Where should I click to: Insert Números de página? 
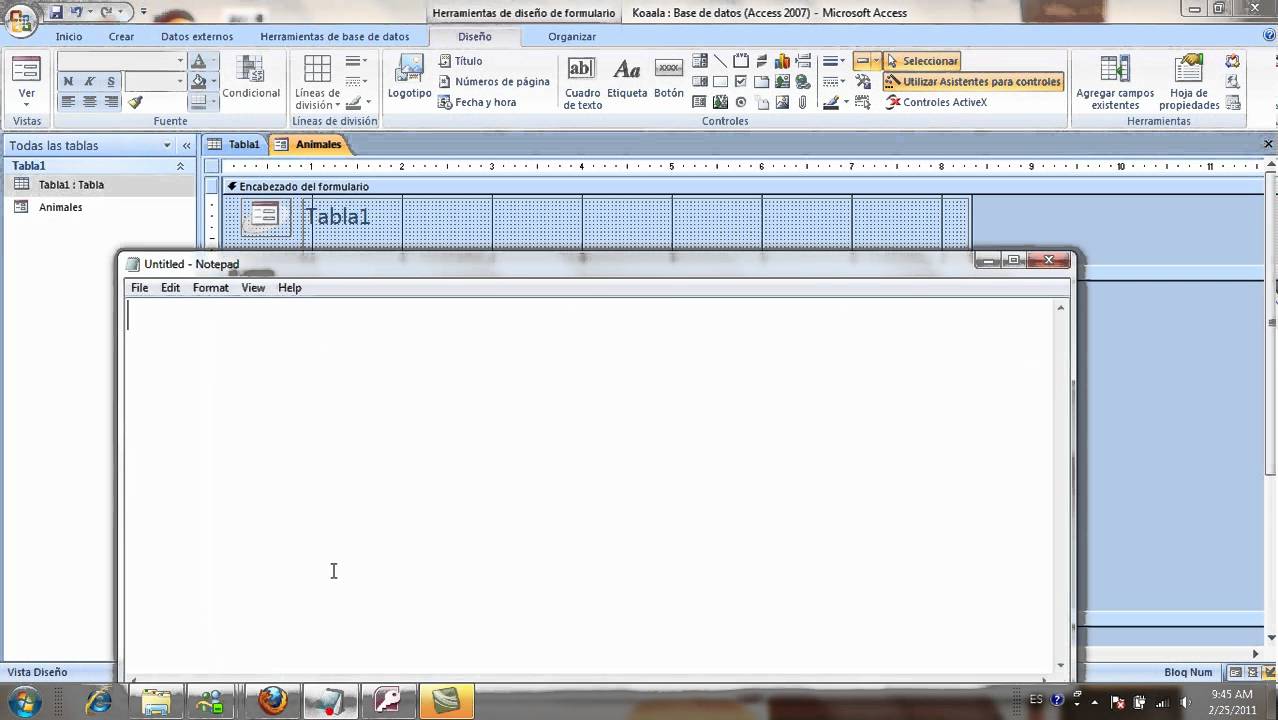tap(494, 82)
